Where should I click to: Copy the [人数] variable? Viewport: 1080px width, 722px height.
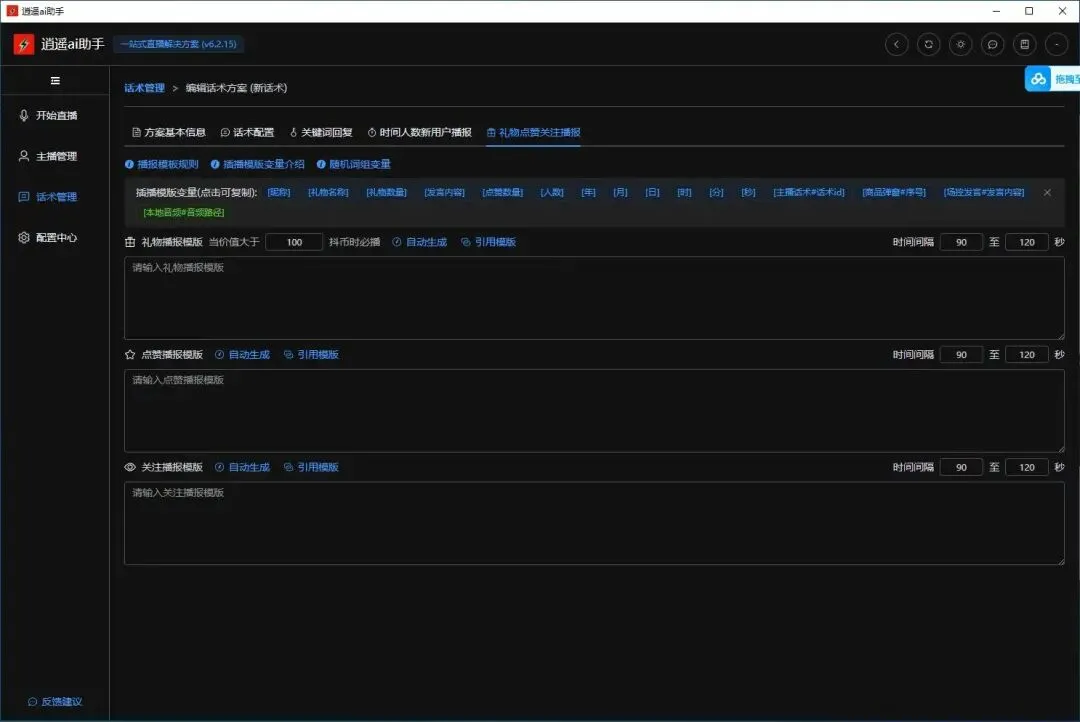552,192
